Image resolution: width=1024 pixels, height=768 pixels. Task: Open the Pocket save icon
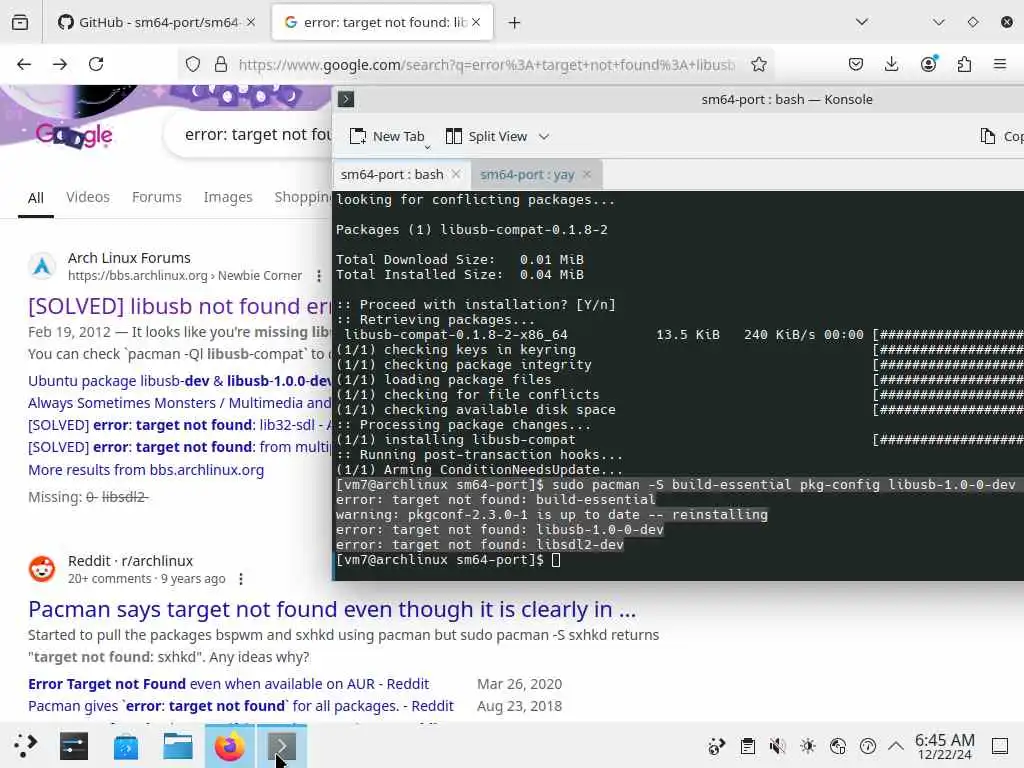coord(856,64)
